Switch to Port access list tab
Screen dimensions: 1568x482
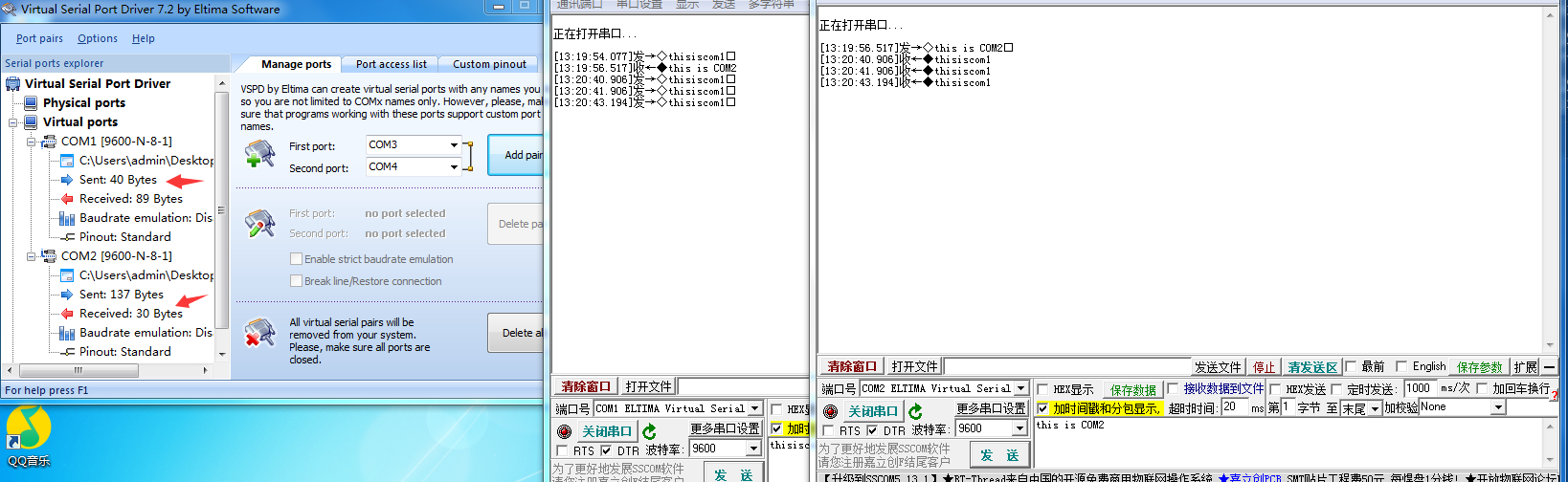click(392, 64)
